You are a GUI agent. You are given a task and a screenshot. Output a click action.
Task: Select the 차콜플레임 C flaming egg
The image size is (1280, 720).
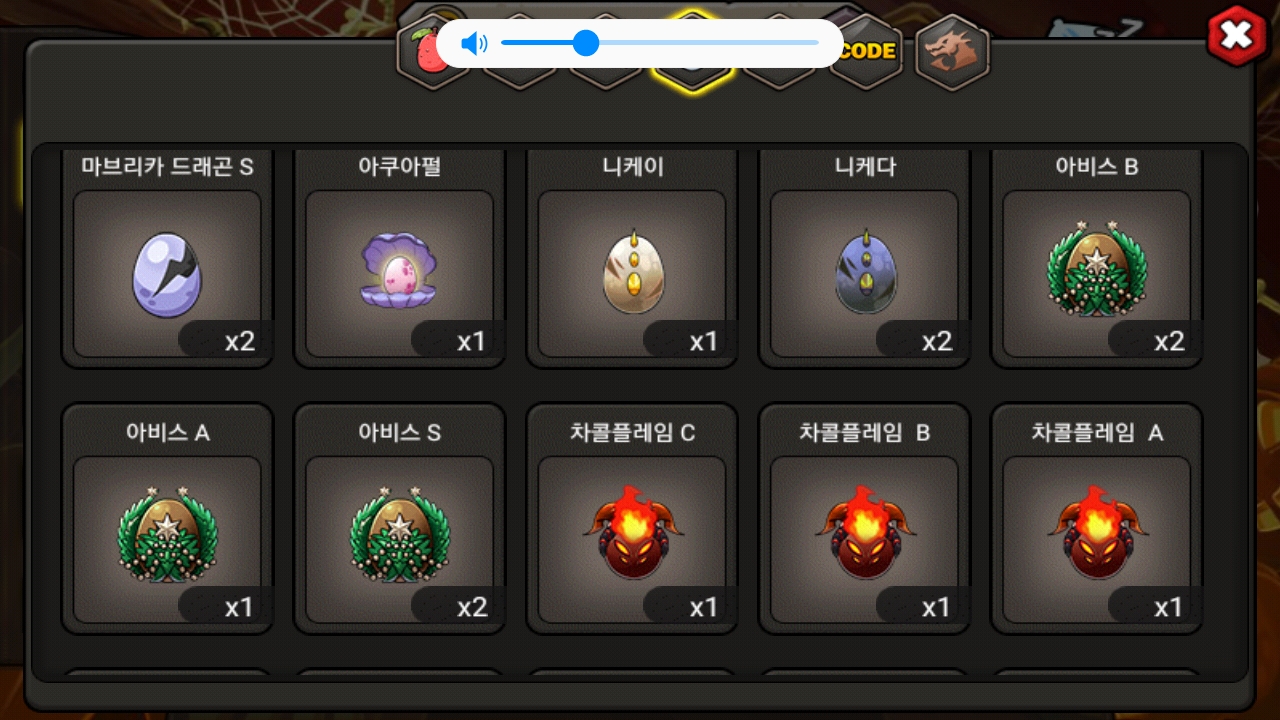click(632, 533)
